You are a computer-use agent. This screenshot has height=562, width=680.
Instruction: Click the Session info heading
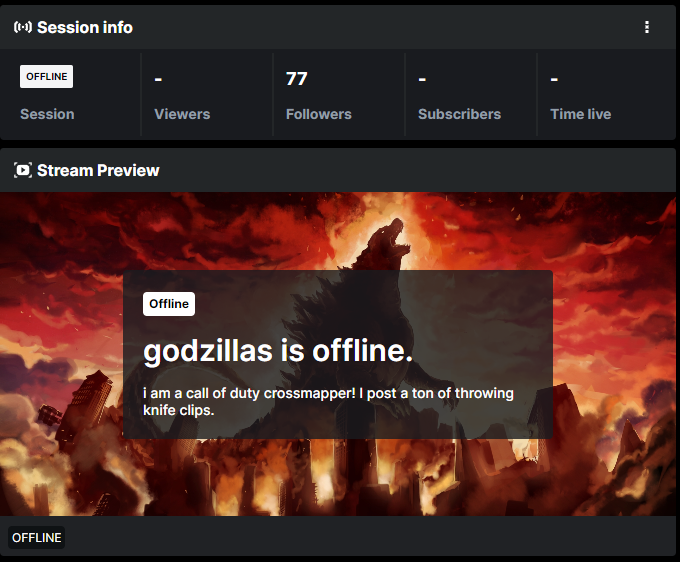(x=85, y=27)
